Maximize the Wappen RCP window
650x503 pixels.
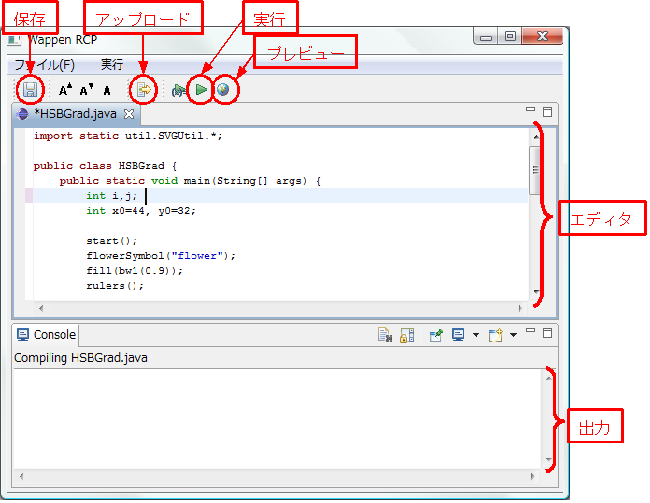[510, 36]
